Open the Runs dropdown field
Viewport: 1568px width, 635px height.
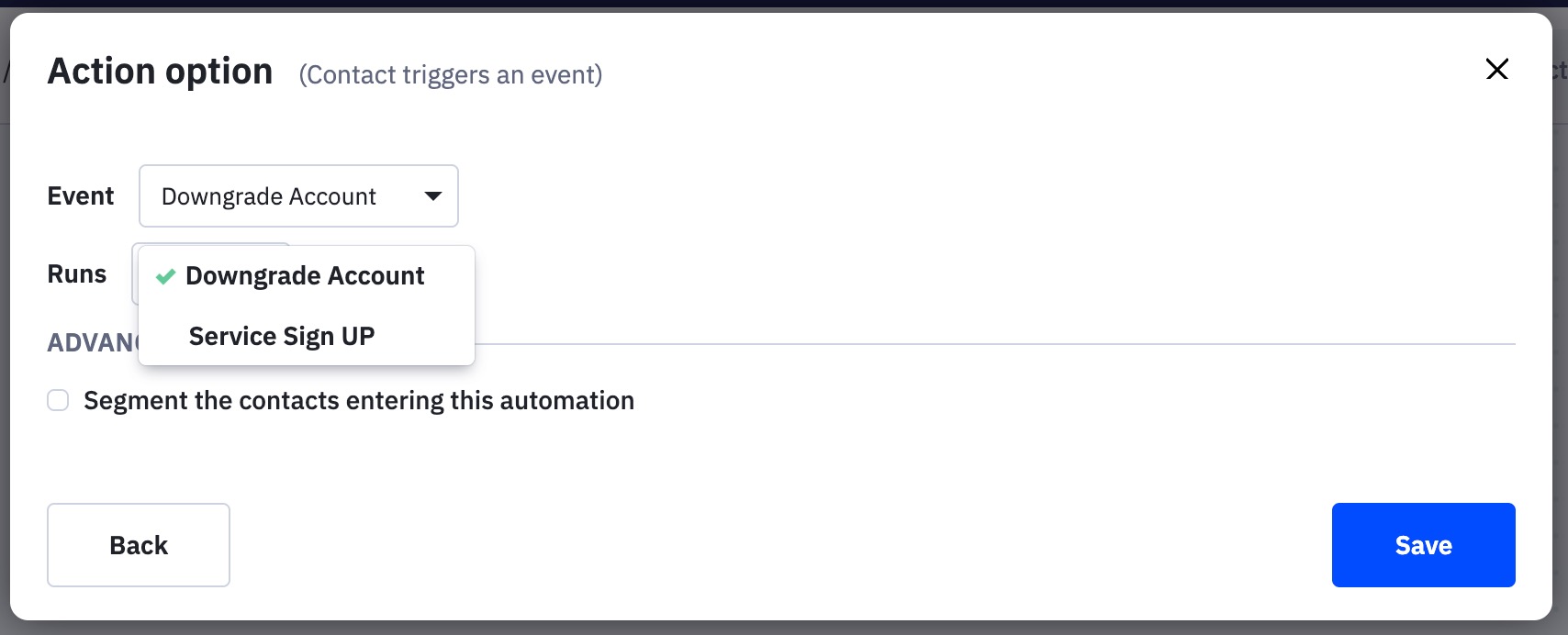point(211,273)
